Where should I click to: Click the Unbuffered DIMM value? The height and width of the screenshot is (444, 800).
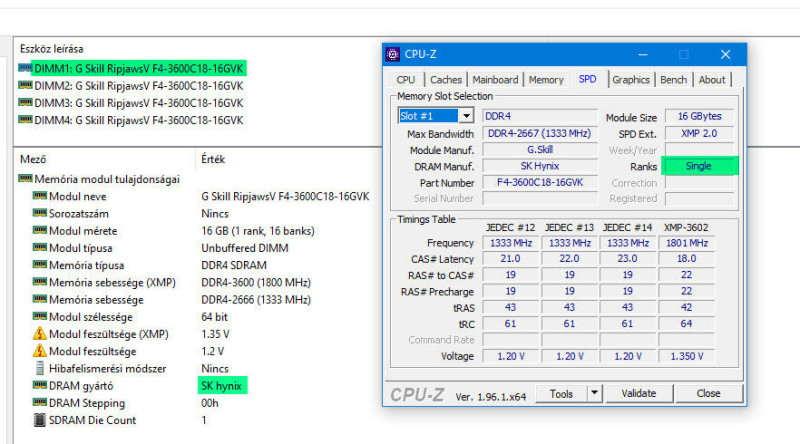244,248
